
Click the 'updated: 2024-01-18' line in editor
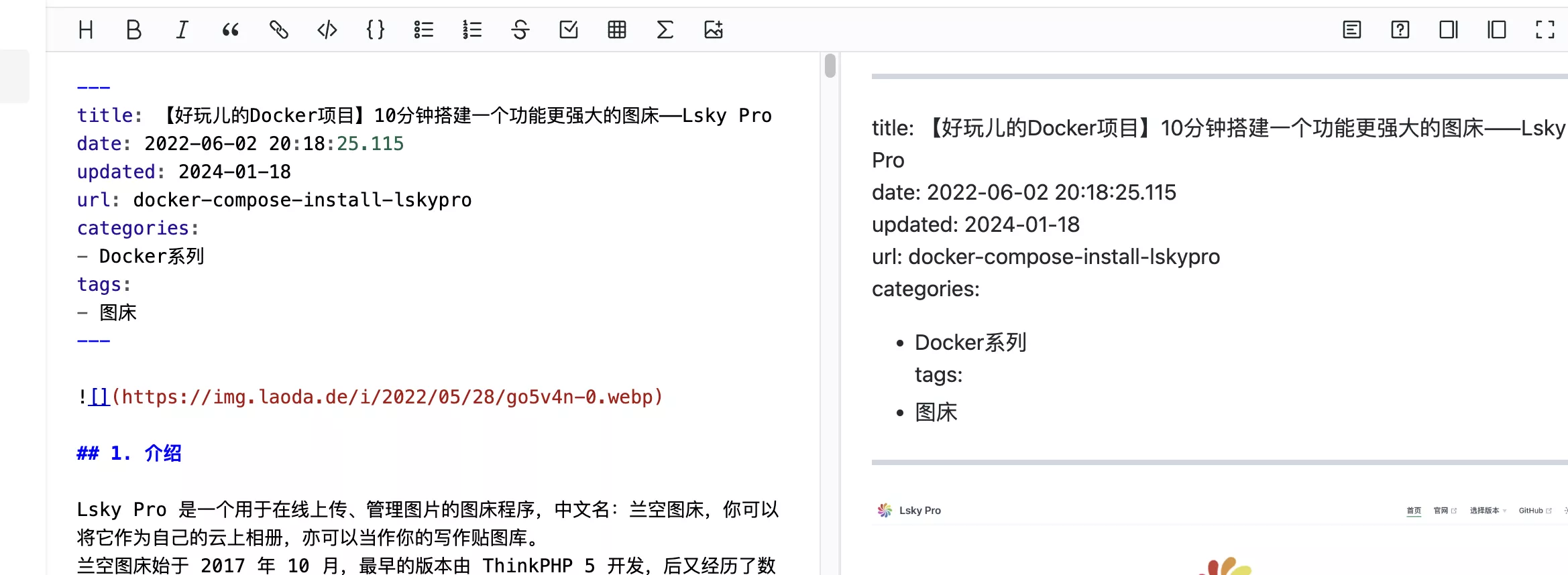184,172
